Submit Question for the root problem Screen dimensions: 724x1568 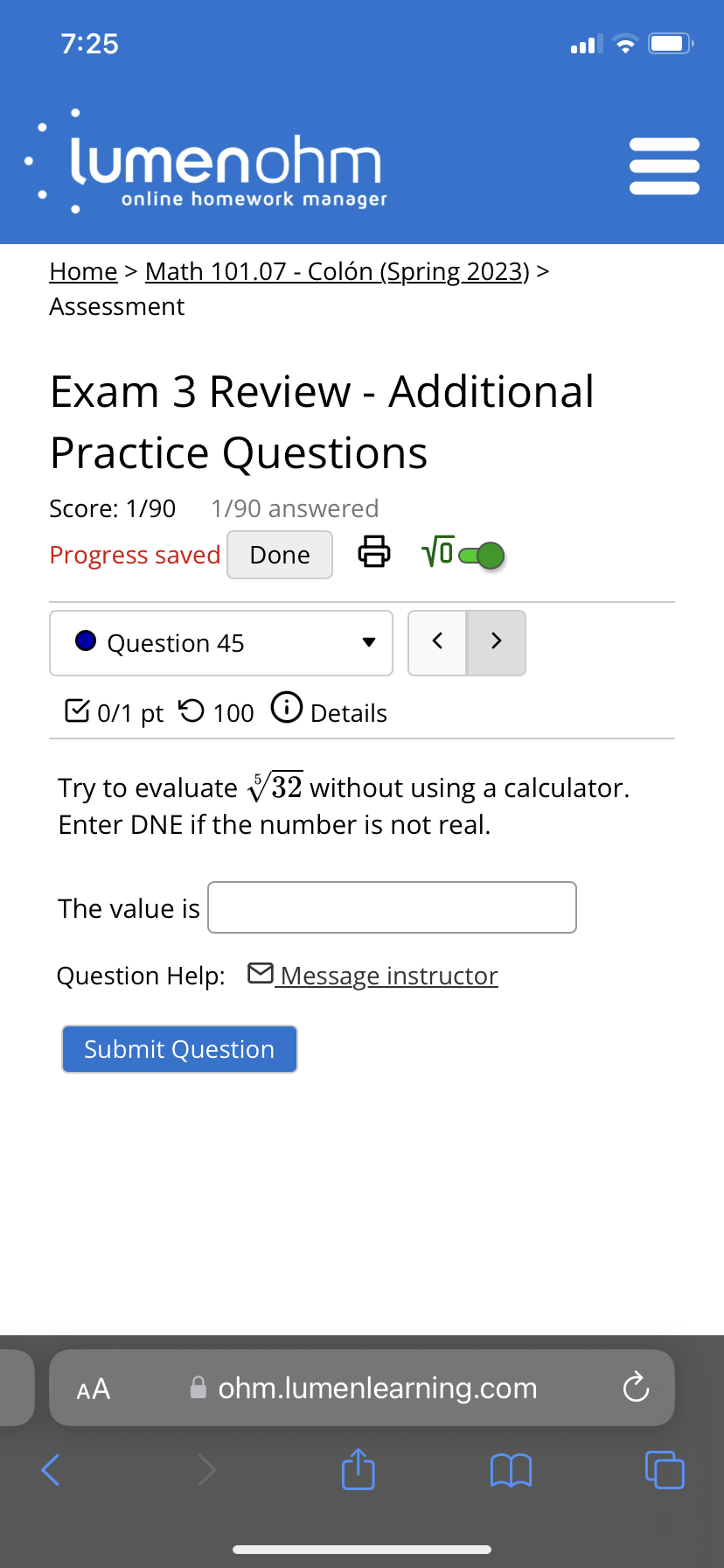pos(178,1048)
